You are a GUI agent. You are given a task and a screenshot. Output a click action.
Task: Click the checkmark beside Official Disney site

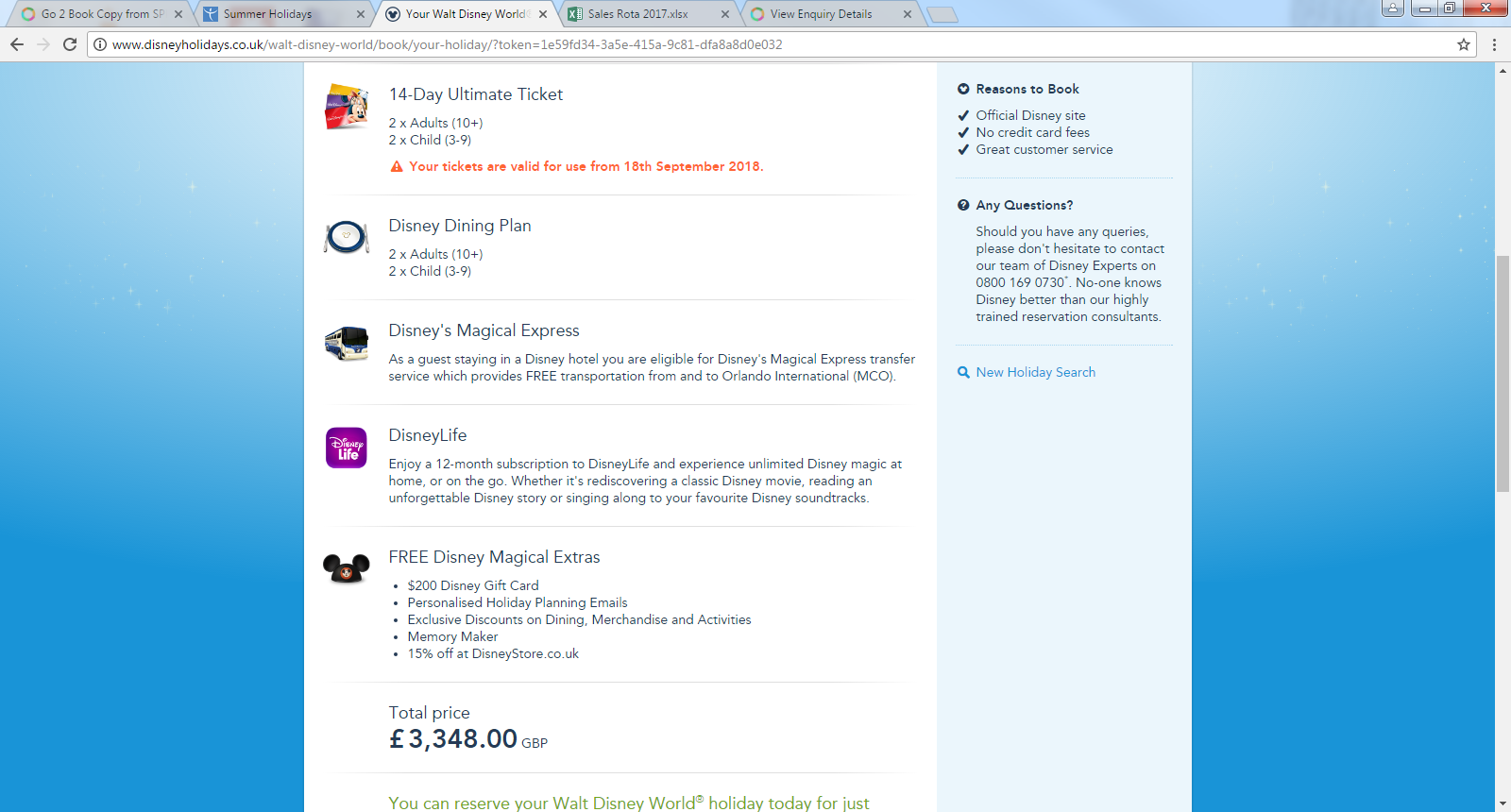pyautogui.click(x=963, y=115)
